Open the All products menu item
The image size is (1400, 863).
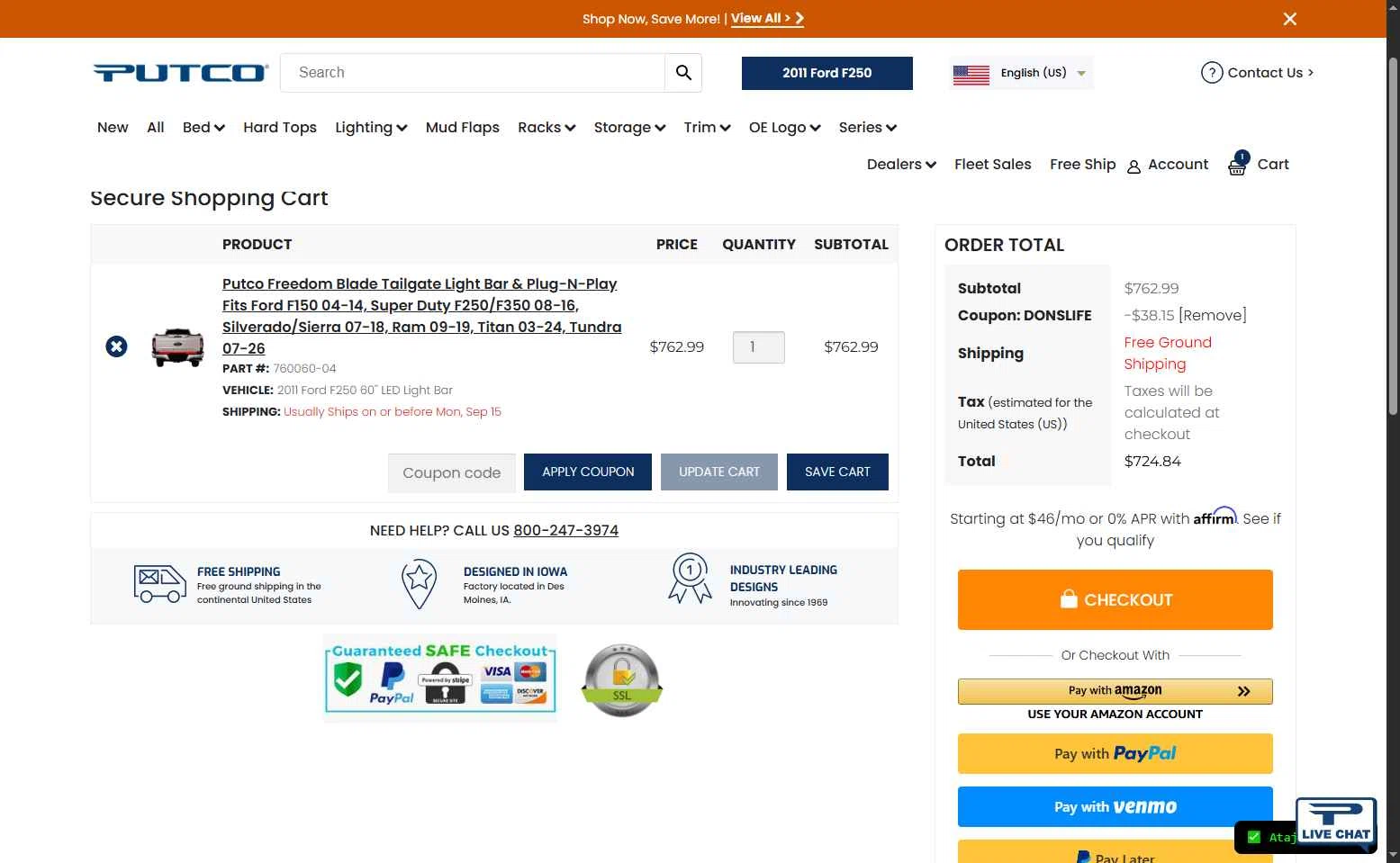coord(156,128)
